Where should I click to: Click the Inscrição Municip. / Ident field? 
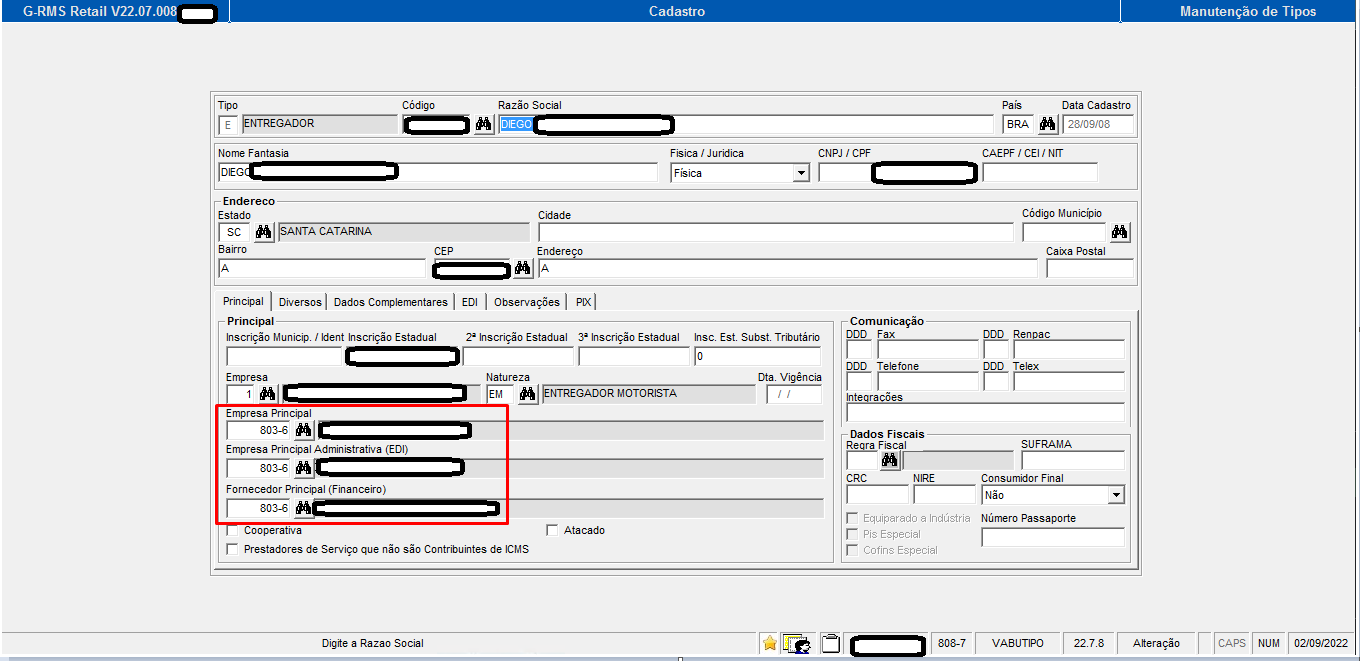tap(284, 356)
